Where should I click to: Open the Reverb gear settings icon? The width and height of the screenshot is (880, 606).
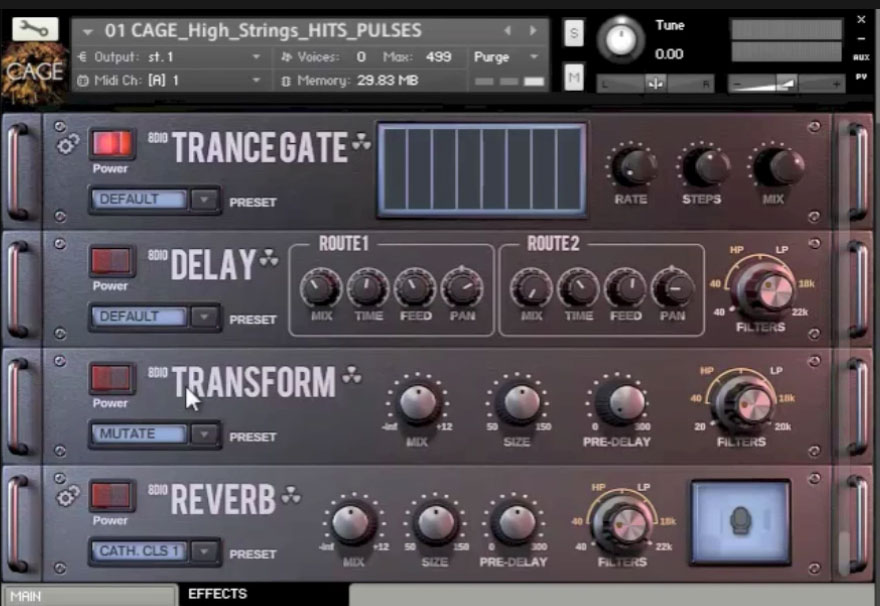click(67, 497)
